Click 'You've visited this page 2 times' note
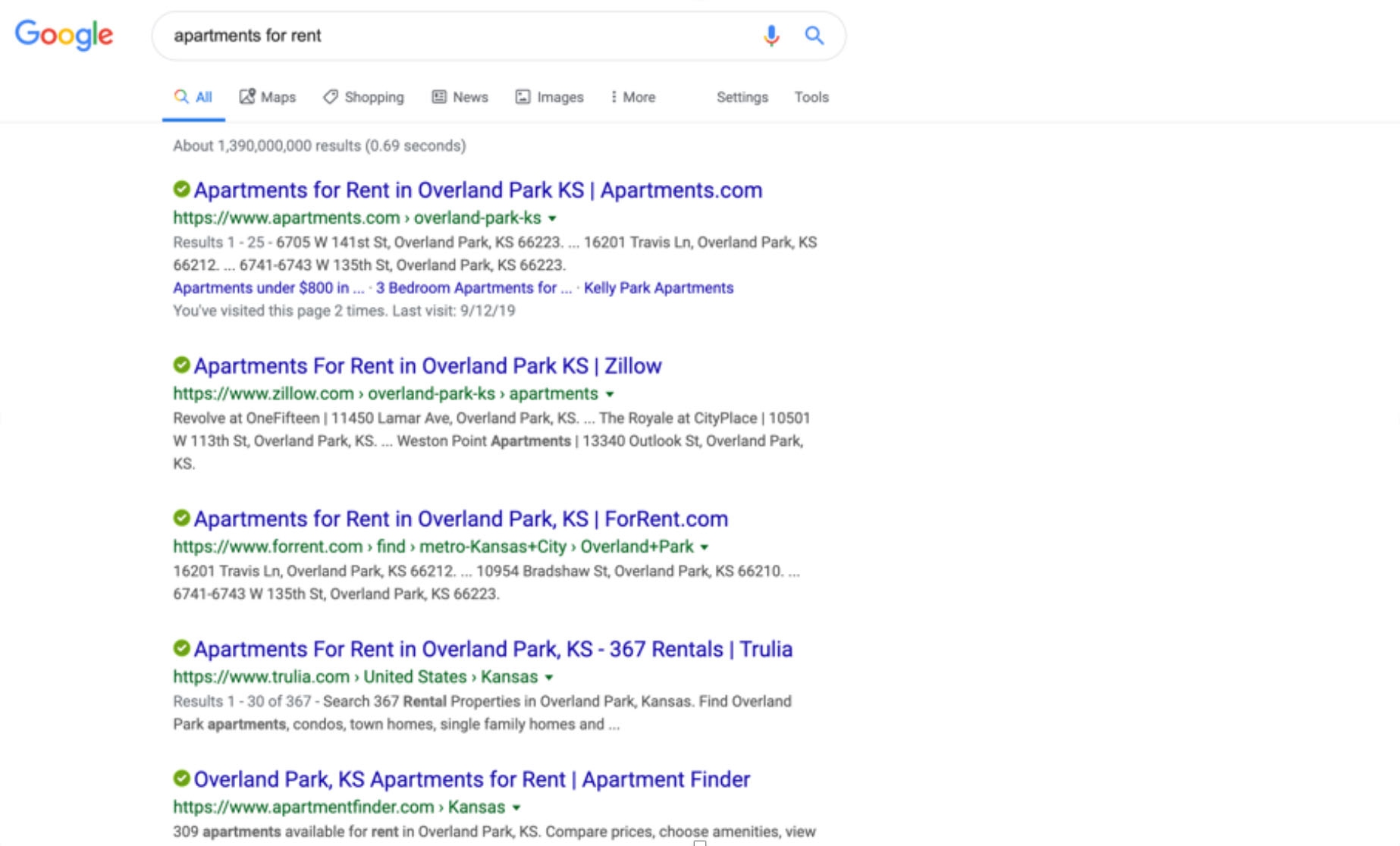Image resolution: width=1400 pixels, height=846 pixels. tap(344, 311)
